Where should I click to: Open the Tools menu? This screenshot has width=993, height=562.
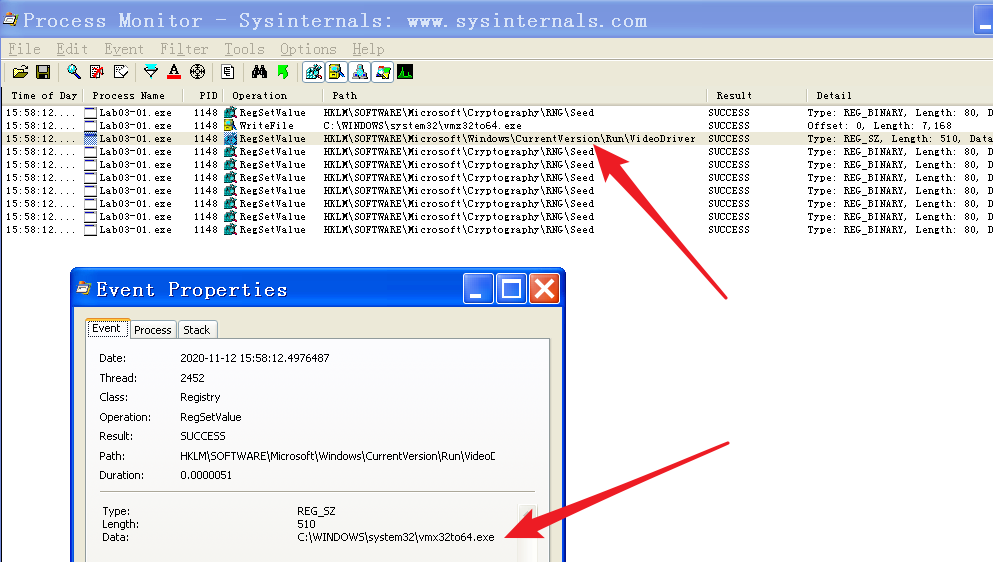(244, 49)
